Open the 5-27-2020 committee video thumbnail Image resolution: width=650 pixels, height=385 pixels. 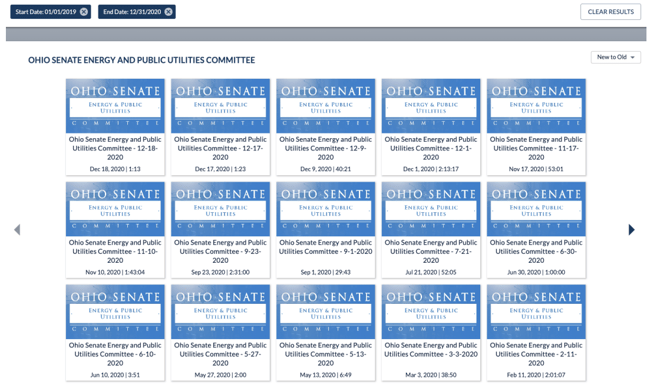point(221,312)
